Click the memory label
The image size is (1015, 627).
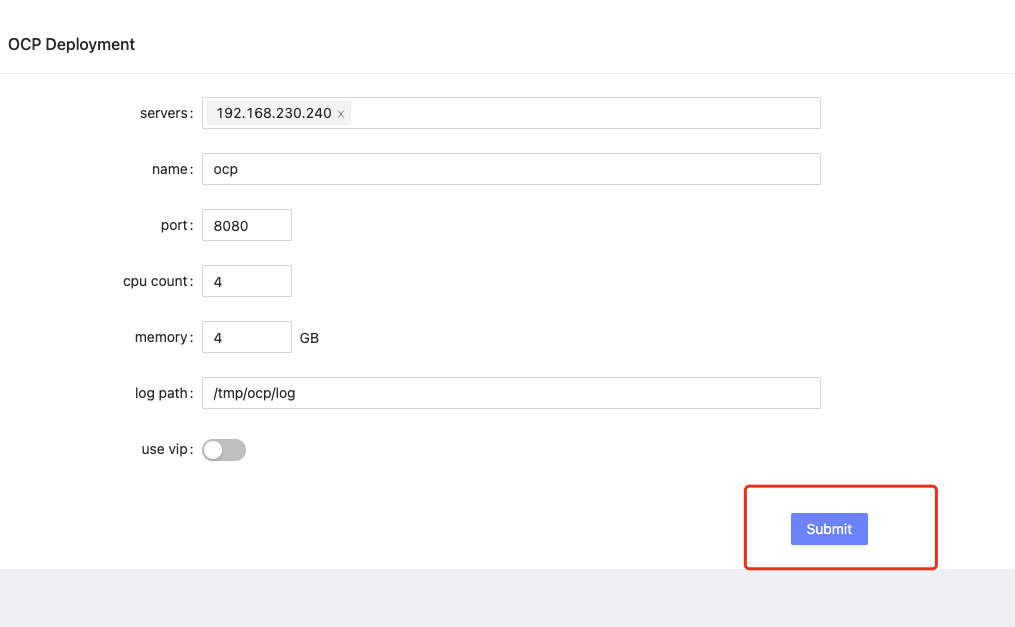(x=164, y=337)
